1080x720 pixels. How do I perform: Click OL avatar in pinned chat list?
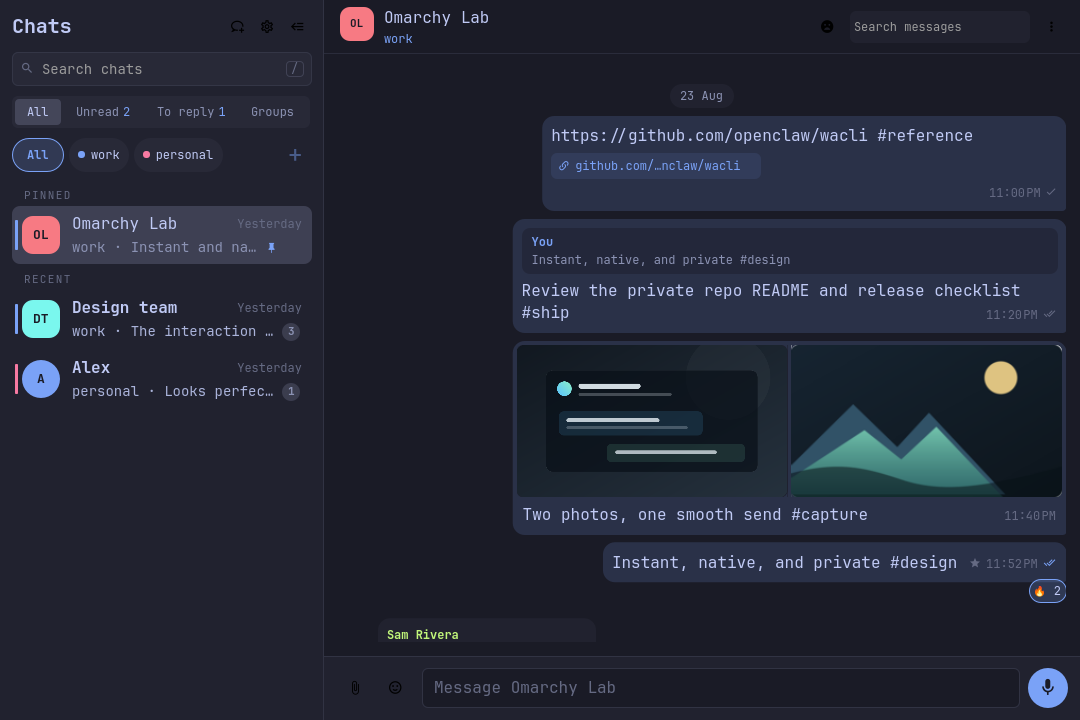tap(41, 235)
